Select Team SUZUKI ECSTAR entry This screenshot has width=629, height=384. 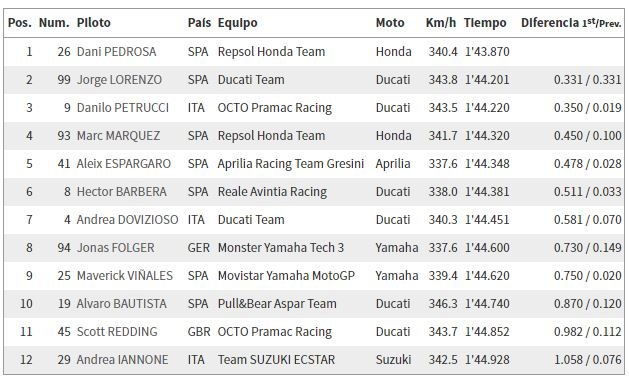coord(276,360)
